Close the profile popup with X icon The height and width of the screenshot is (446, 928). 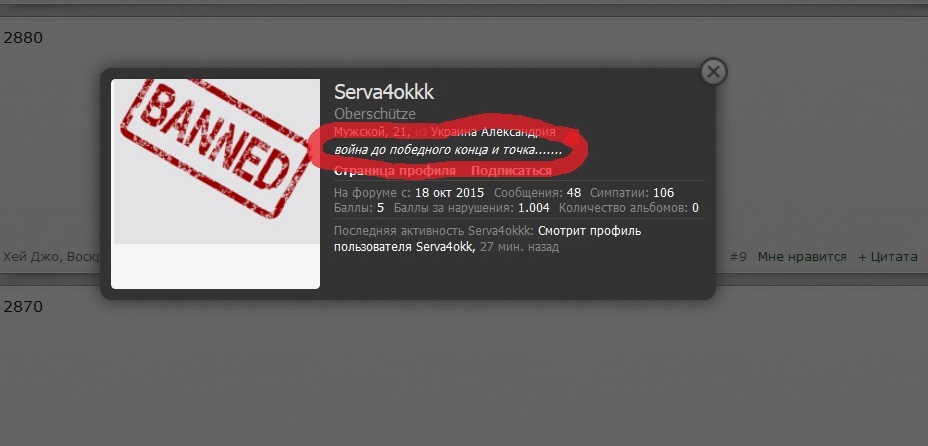(x=714, y=72)
